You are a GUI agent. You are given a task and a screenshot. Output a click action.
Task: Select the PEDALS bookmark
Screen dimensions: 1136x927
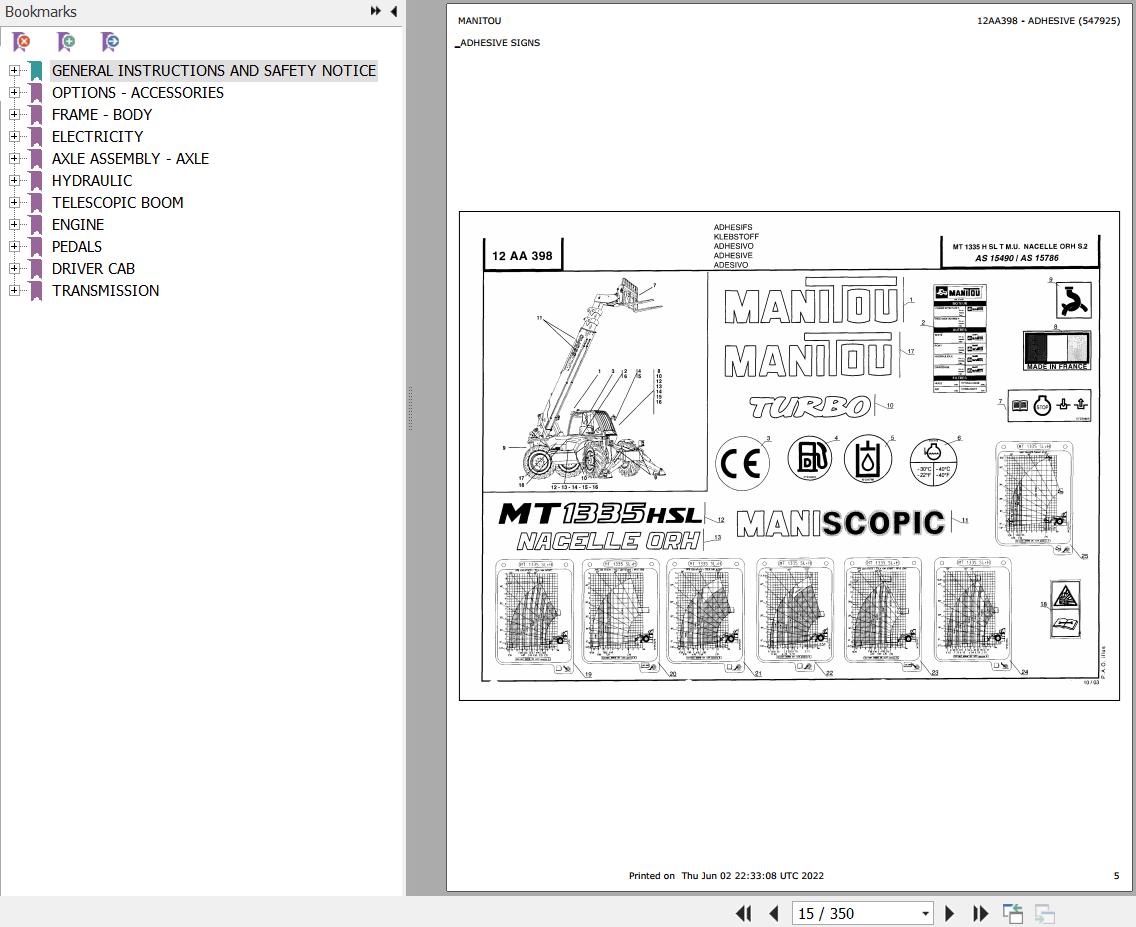(x=77, y=246)
